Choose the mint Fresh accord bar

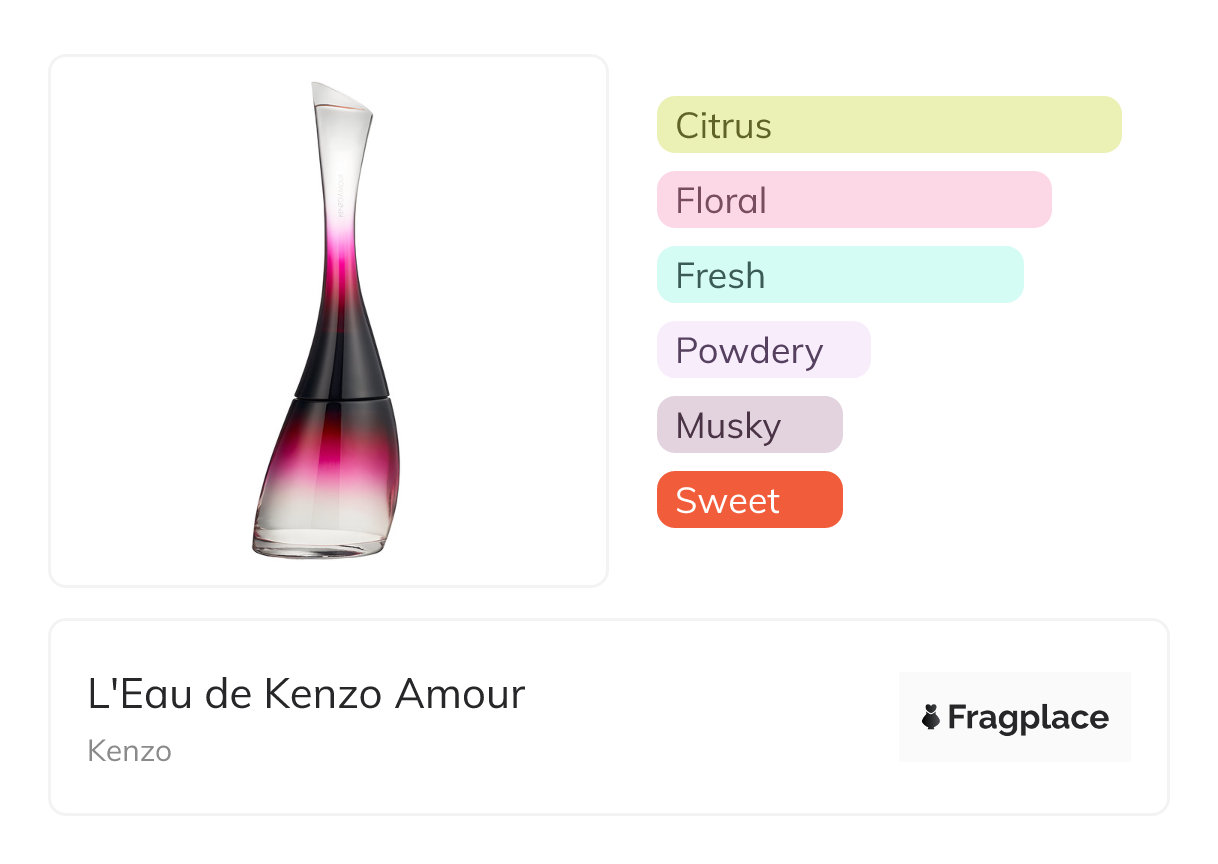click(x=840, y=275)
